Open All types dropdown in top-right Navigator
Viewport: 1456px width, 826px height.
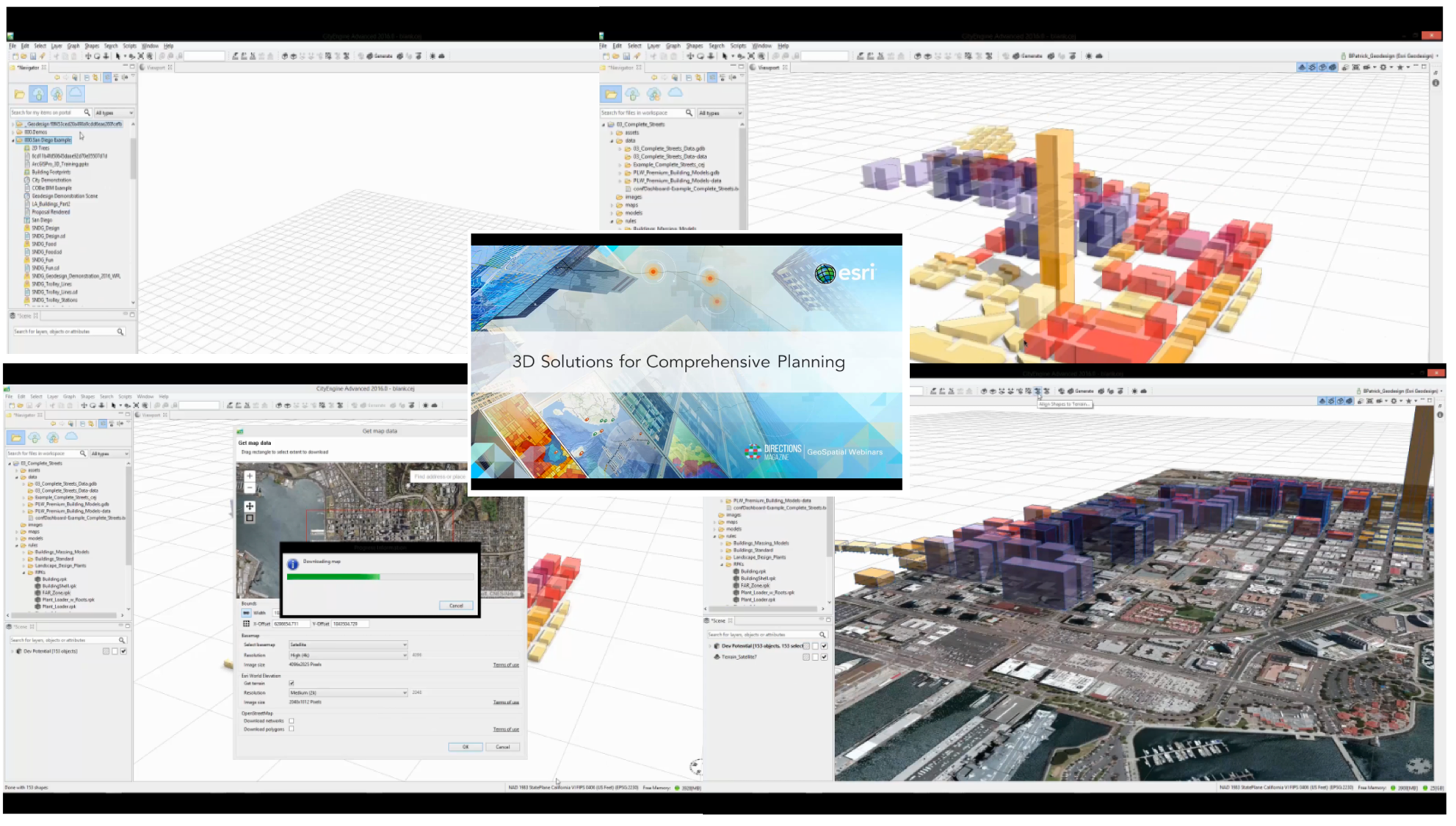(x=720, y=112)
